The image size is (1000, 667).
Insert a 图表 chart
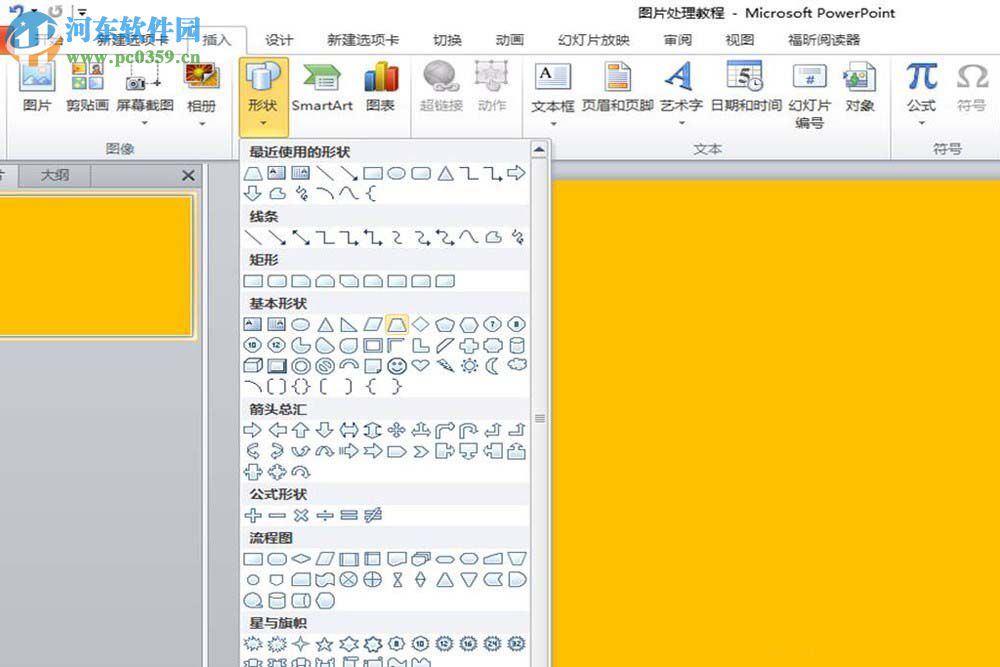(381, 88)
